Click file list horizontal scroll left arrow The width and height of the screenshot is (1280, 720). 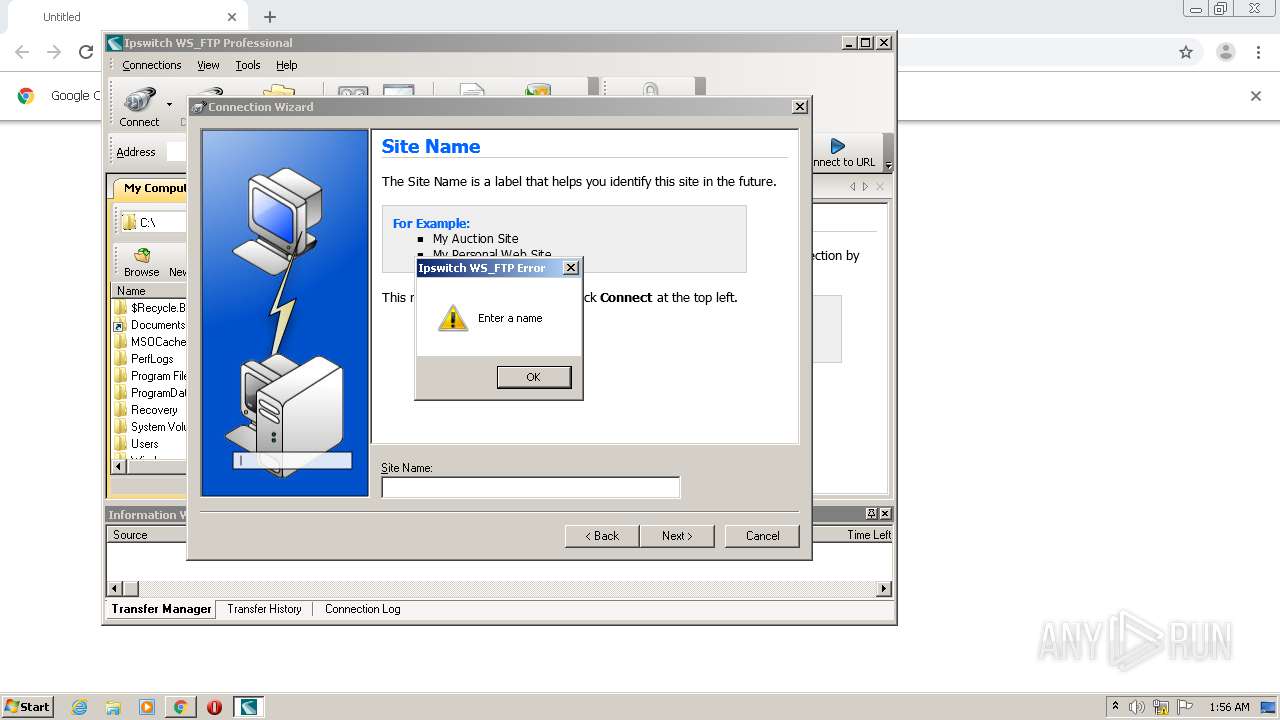click(x=119, y=466)
